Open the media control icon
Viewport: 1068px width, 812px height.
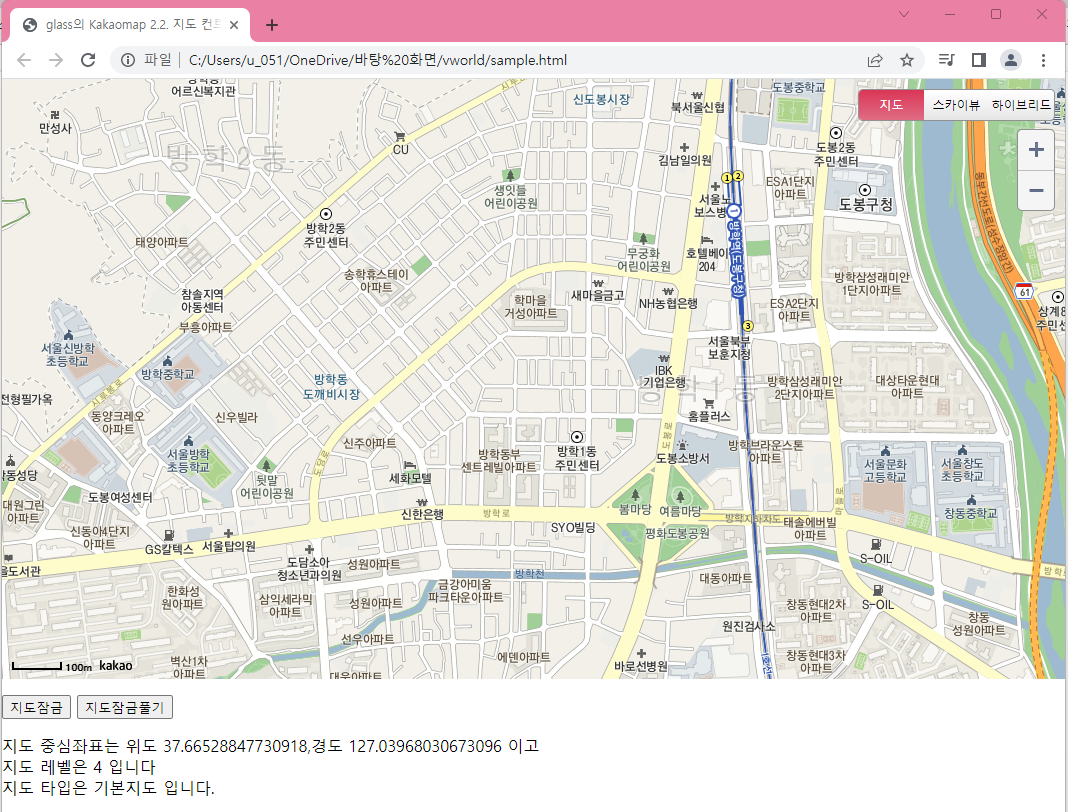coord(946,60)
